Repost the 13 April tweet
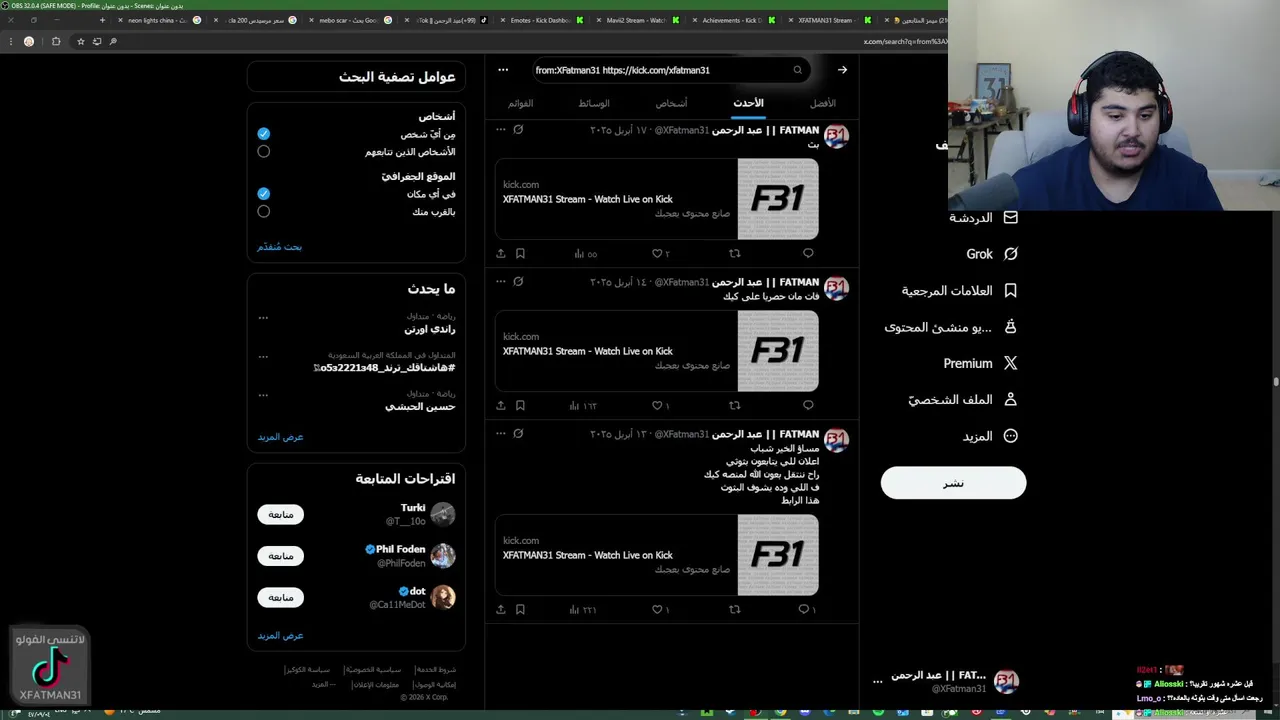This screenshot has width=1280, height=720. (735, 609)
